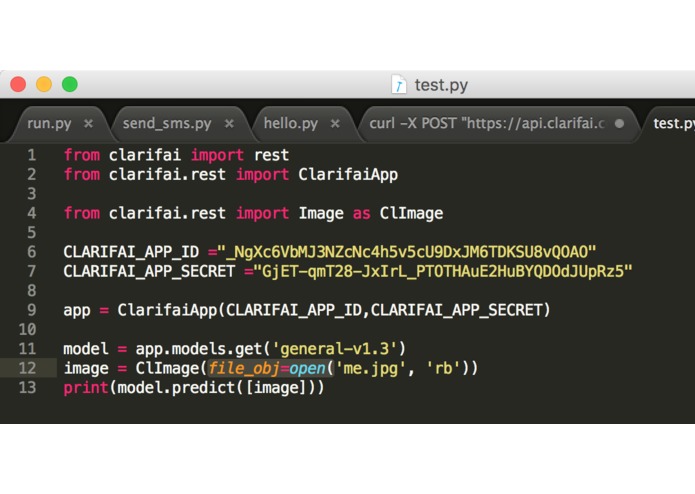Image resolution: width=695 pixels, height=494 pixels.
Task: Click the 'print' keyword on line 13
Action: (86, 388)
